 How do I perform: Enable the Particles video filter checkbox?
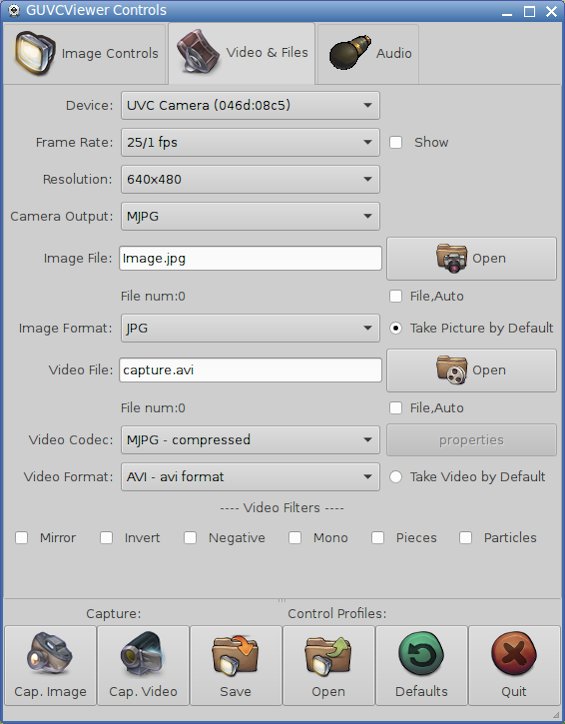[x=465, y=537]
